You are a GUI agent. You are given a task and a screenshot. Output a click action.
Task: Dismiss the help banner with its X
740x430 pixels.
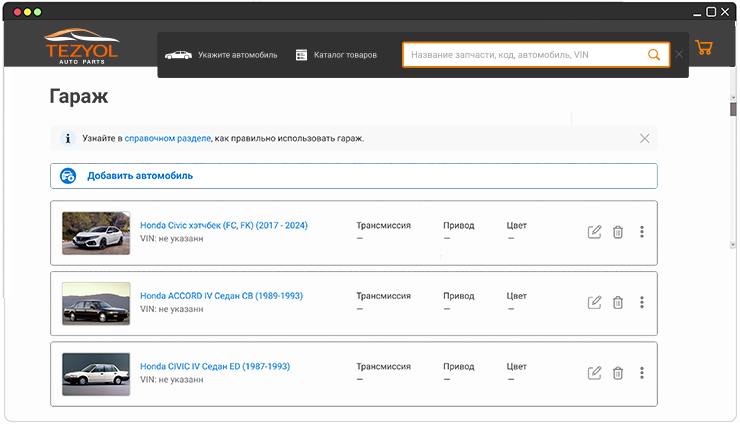[644, 138]
